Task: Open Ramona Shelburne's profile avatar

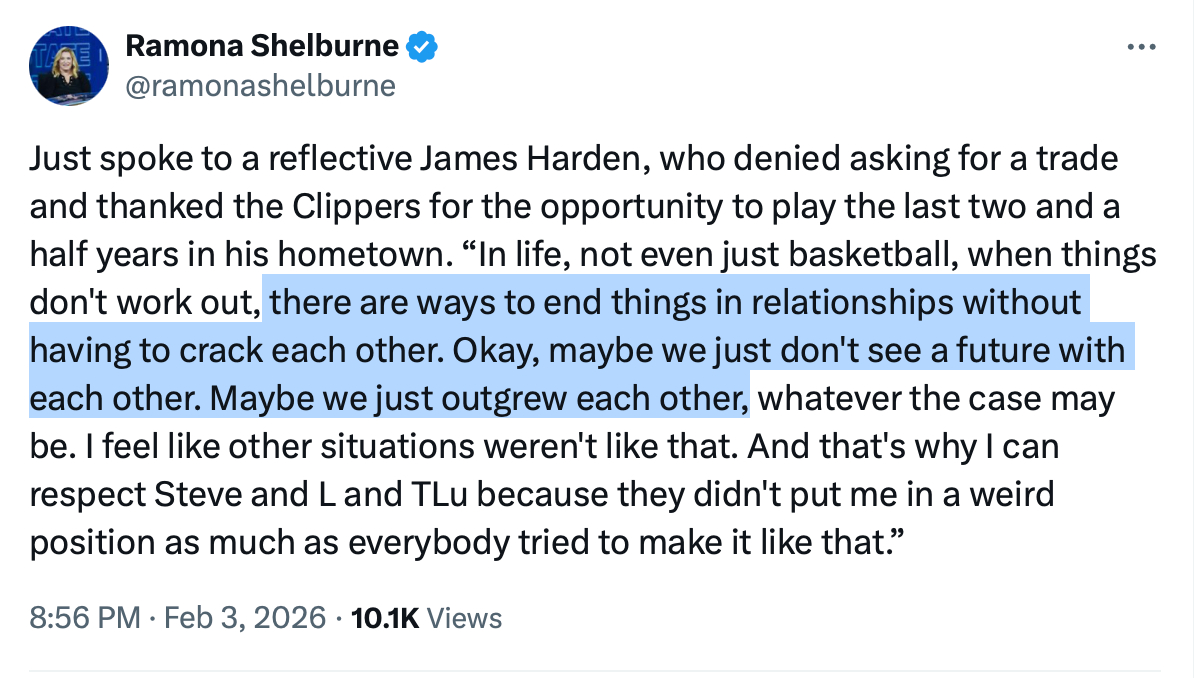Action: (x=67, y=67)
